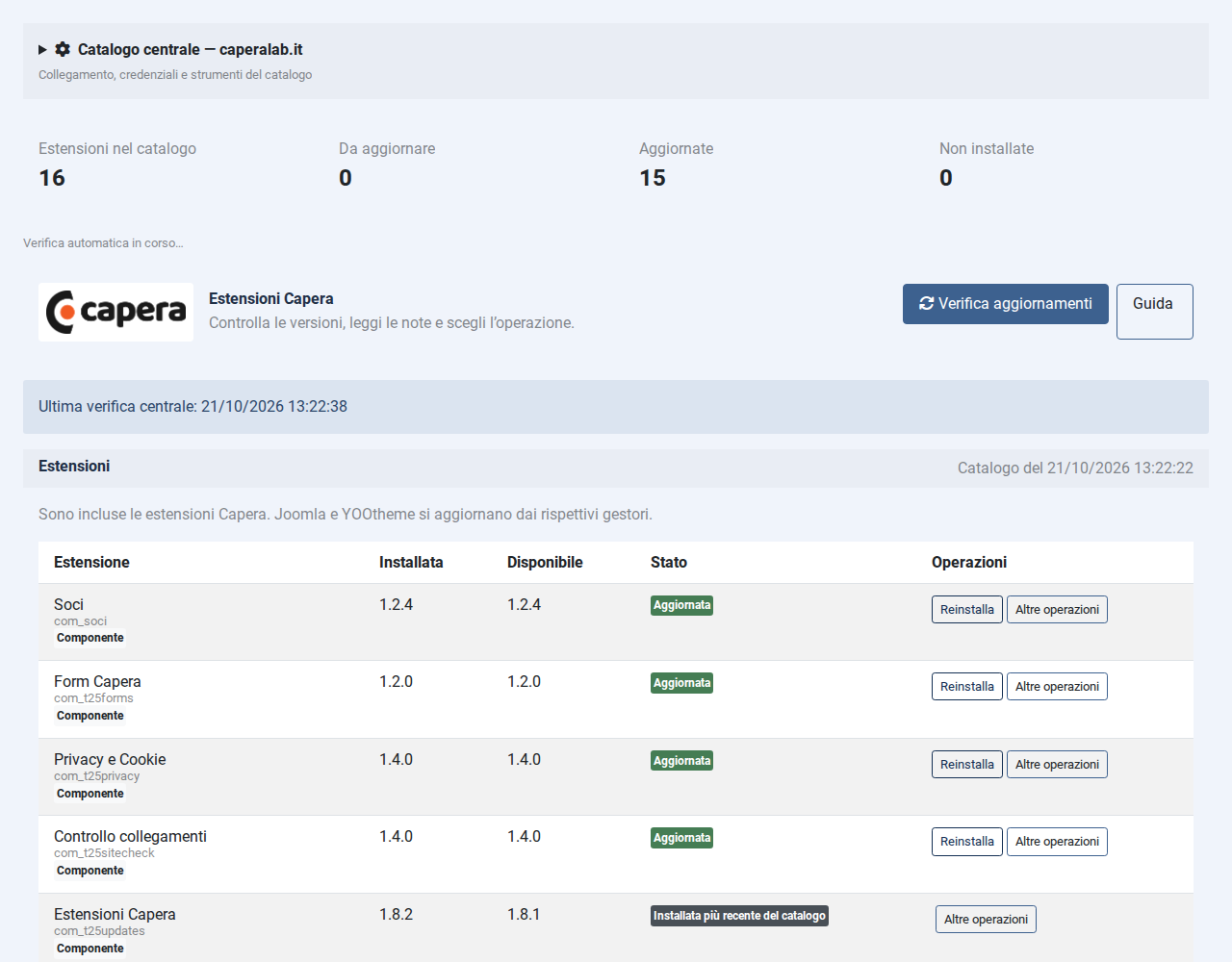Click the Disponibile column header
The image size is (1232, 962).
tap(545, 563)
